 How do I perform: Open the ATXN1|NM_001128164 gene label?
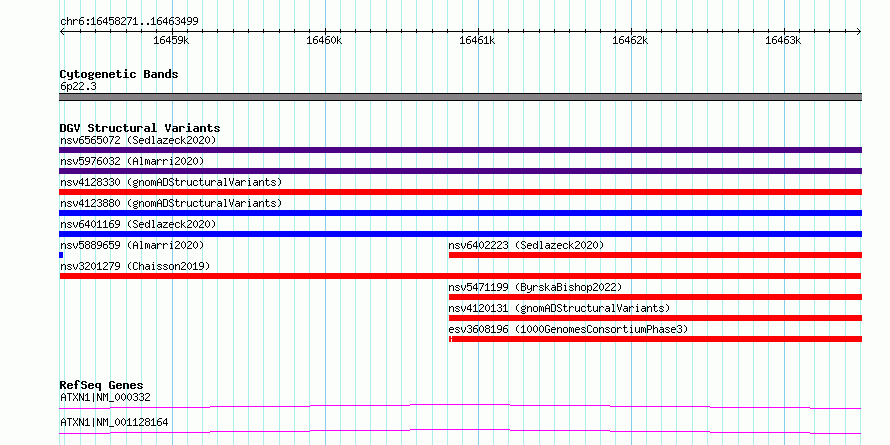click(x=114, y=423)
